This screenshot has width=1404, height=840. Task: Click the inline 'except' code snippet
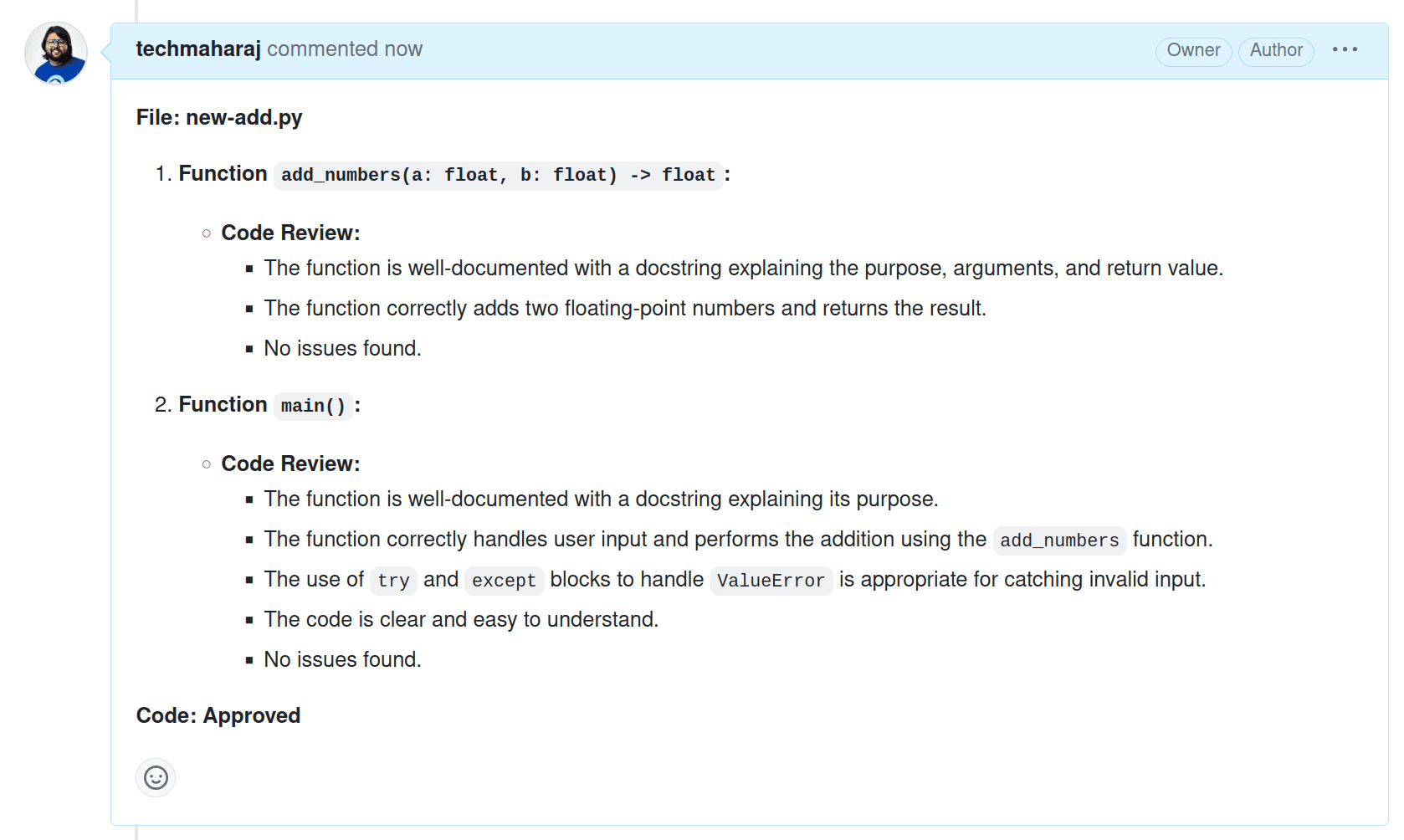504,581
